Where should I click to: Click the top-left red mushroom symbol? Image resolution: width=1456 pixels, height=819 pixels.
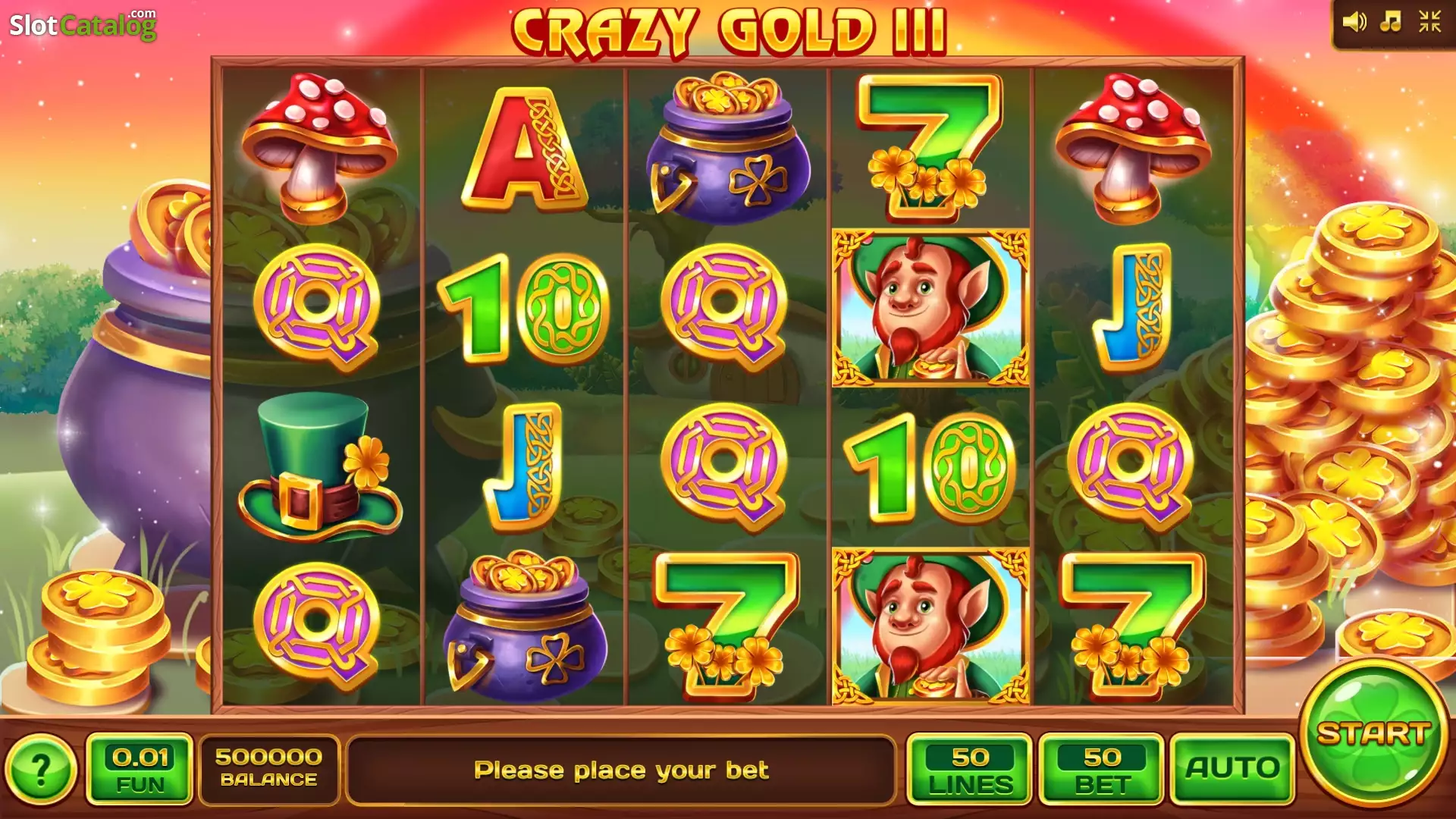[x=319, y=148]
